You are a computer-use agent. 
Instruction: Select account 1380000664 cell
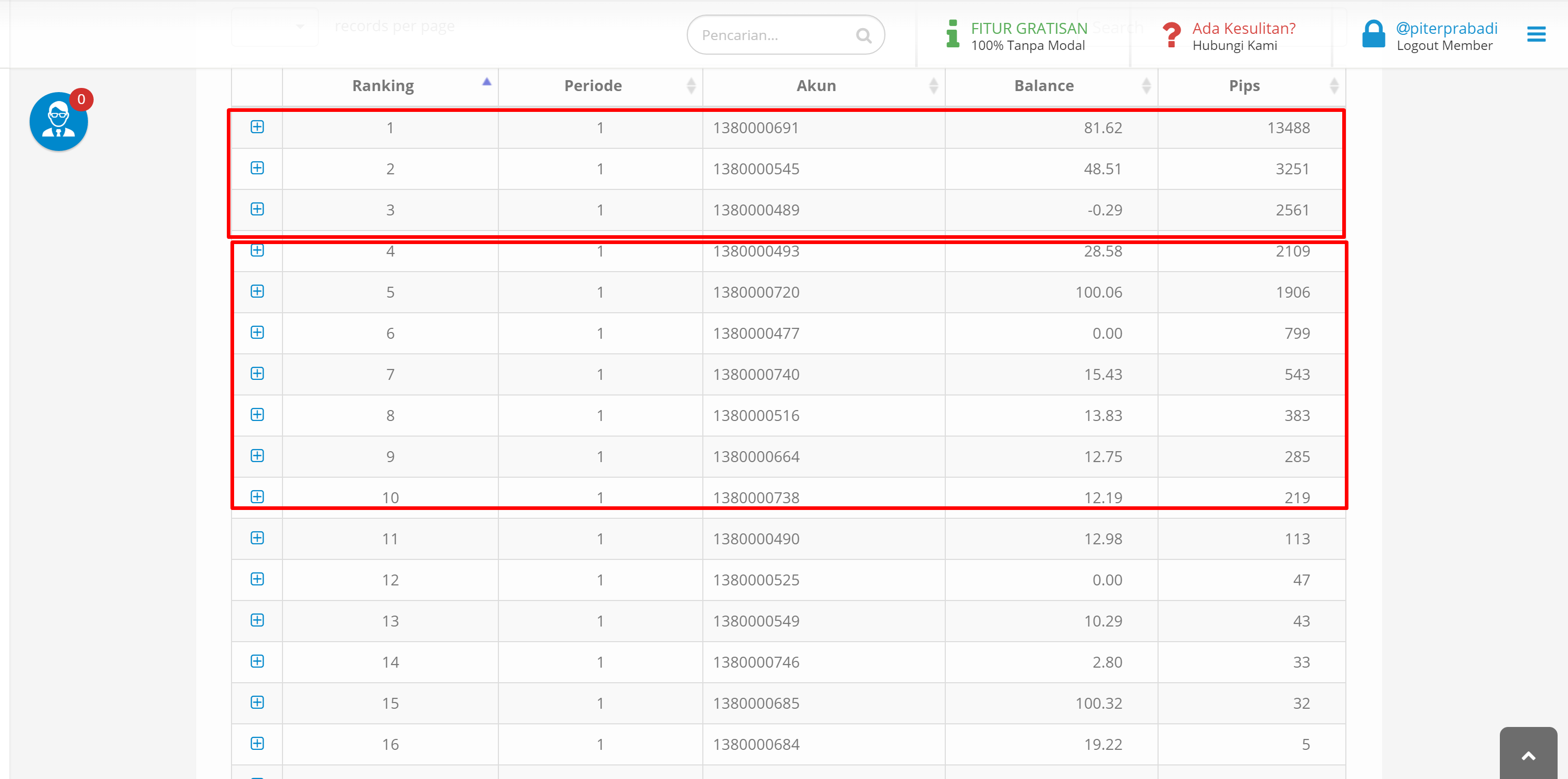(824, 457)
